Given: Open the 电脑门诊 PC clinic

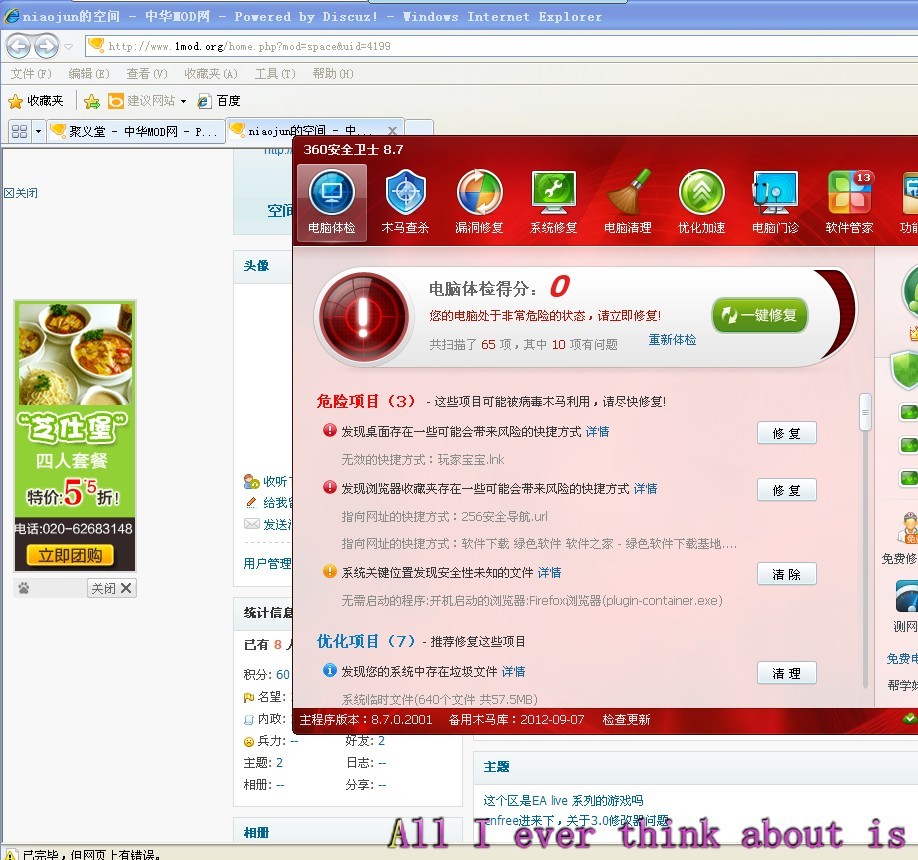Looking at the screenshot, I should (774, 198).
